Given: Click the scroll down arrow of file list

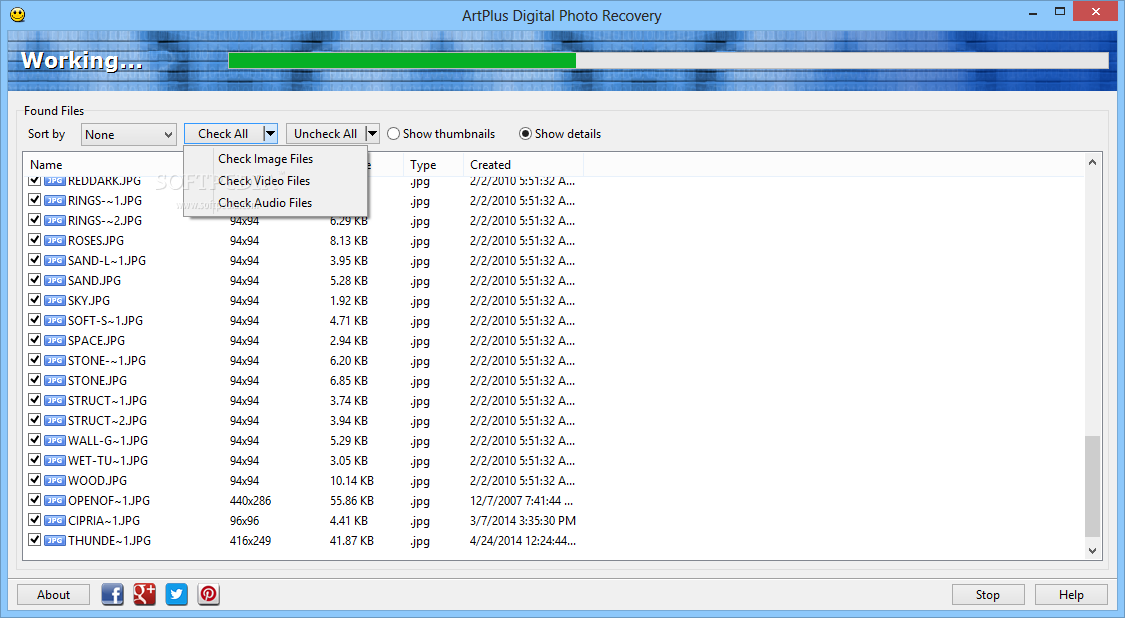Looking at the screenshot, I should 1092,551.
